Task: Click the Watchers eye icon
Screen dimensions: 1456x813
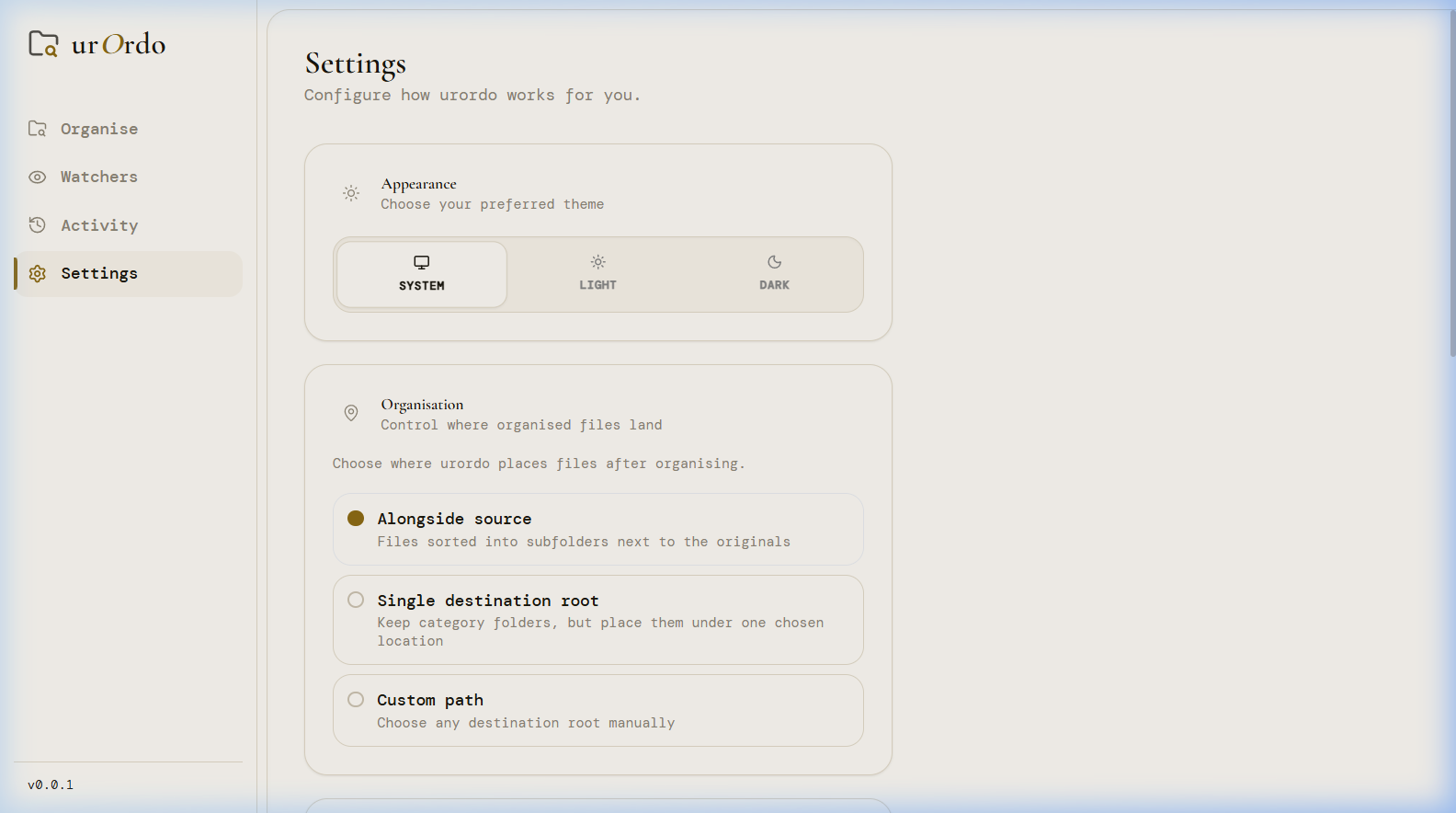Action: 37,177
